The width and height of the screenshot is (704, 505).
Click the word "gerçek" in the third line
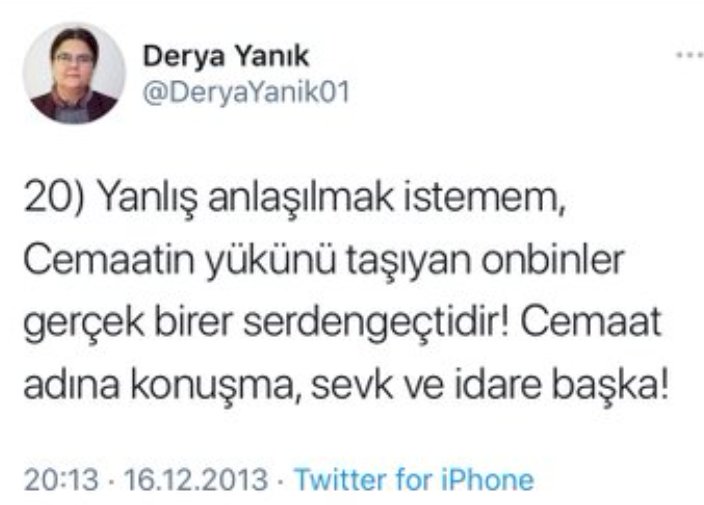click(84, 324)
